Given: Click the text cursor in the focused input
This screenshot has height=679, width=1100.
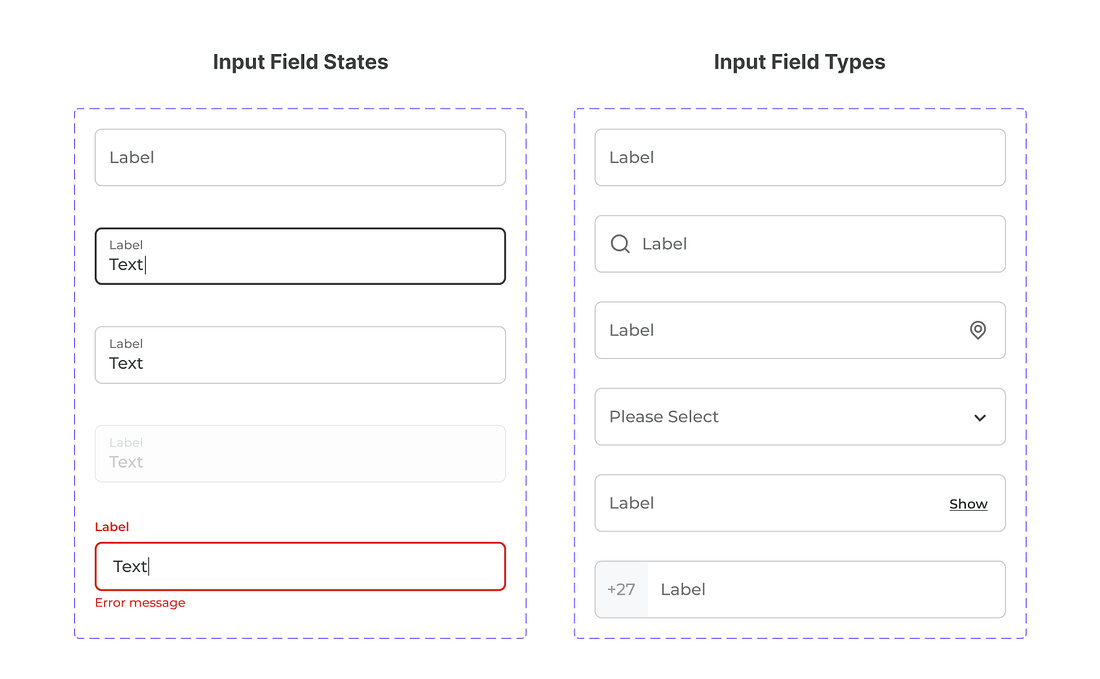Looking at the screenshot, I should click(148, 264).
